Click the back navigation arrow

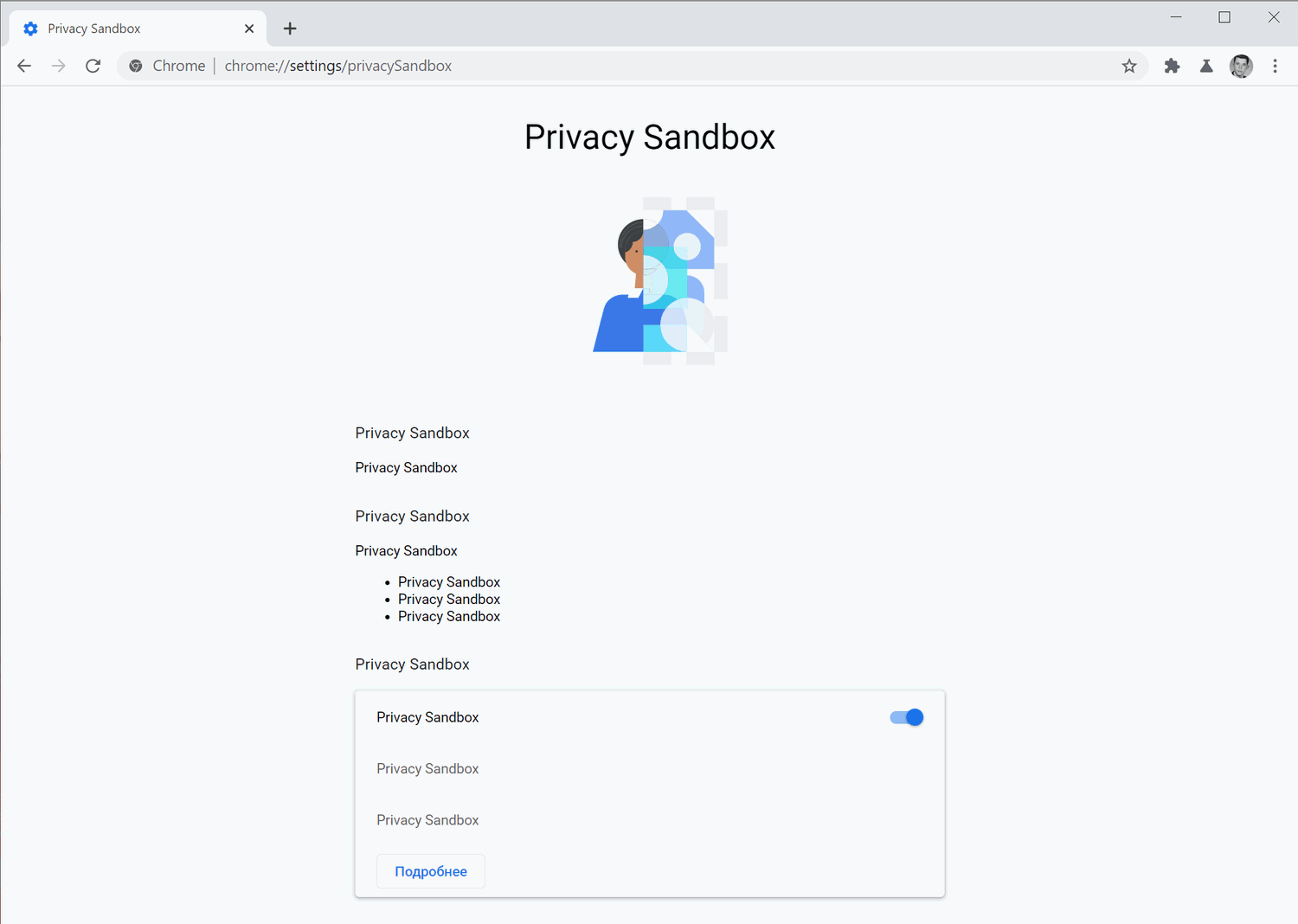23,66
